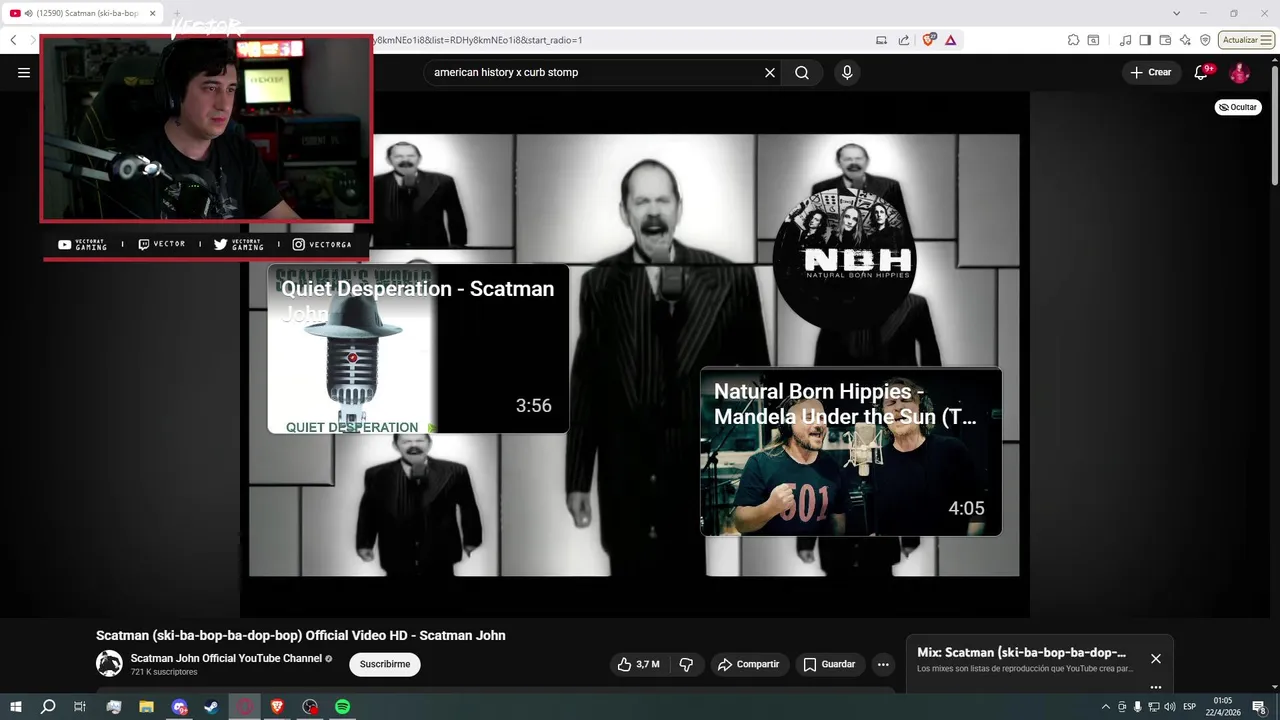Click the video title text
The height and width of the screenshot is (720, 1280).
[301, 635]
